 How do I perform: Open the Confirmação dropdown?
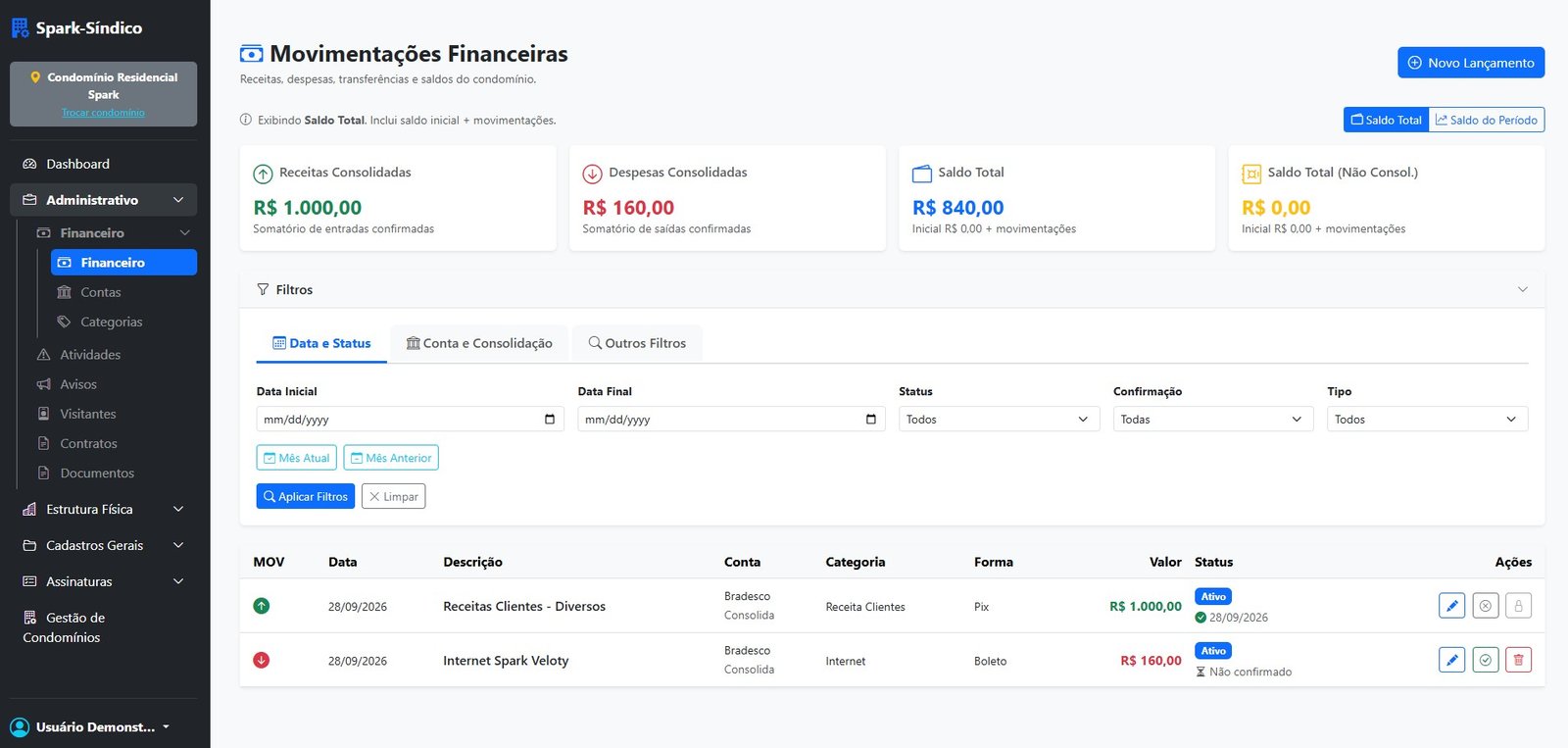1213,420
